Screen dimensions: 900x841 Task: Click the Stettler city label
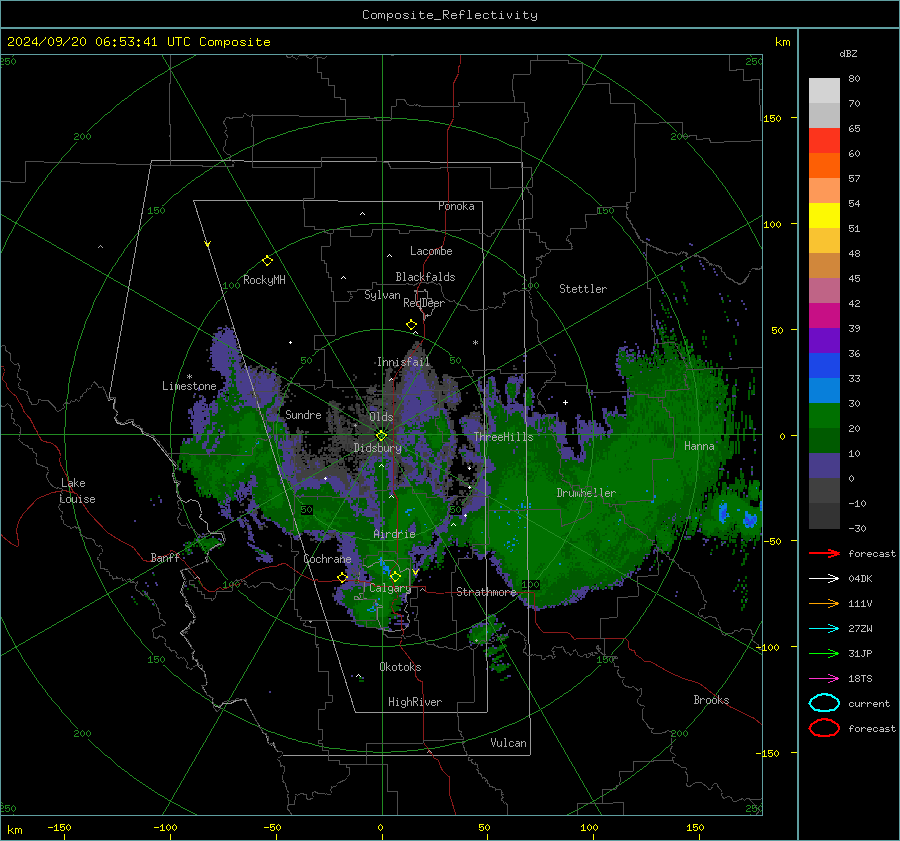point(583,289)
